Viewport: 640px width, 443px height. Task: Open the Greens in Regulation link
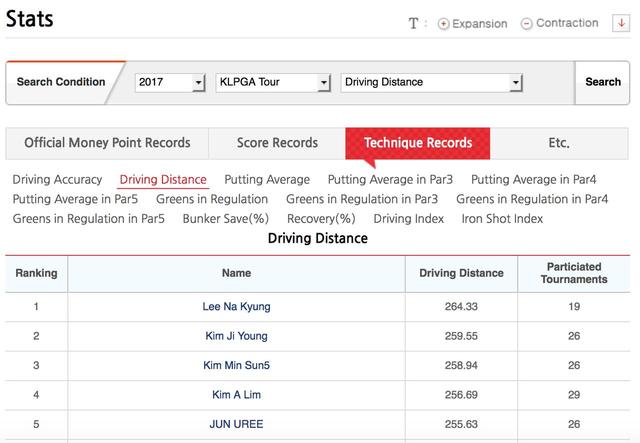click(x=212, y=199)
